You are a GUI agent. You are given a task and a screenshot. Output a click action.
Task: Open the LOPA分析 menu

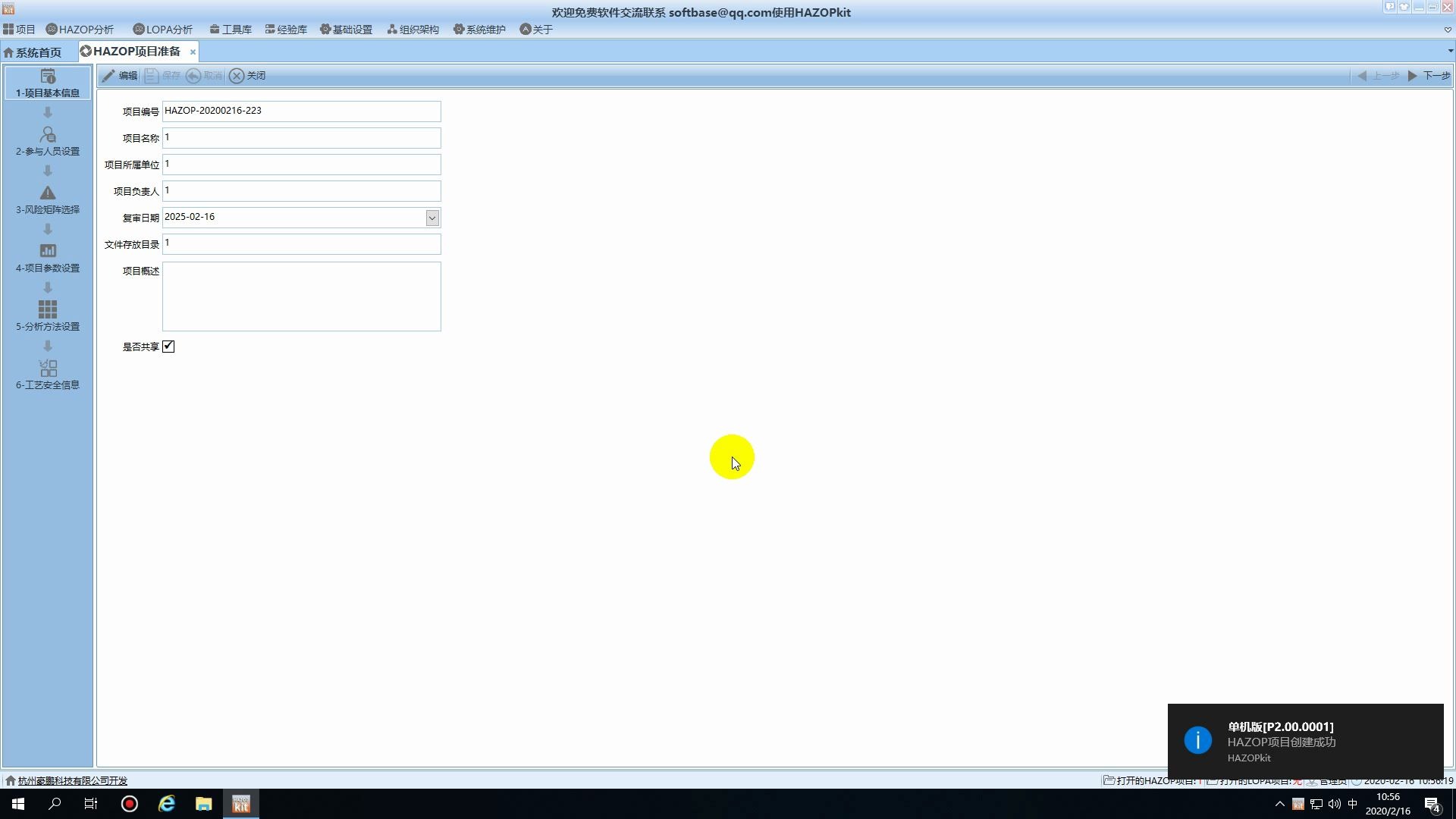click(x=162, y=30)
